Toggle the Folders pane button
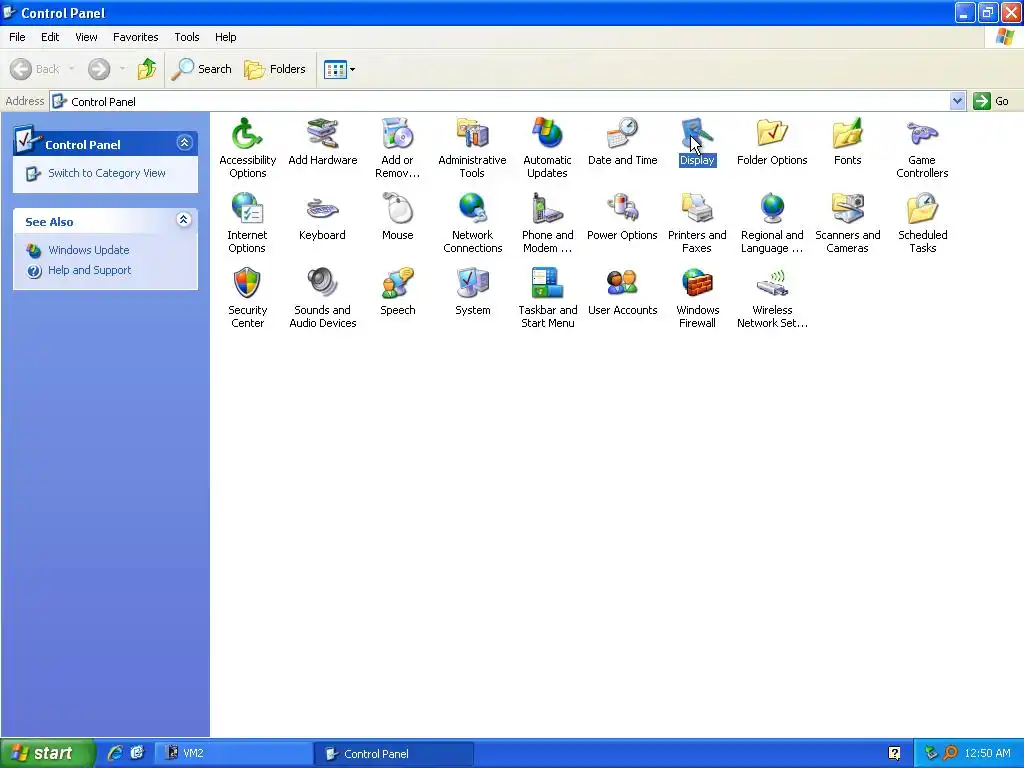 [275, 69]
